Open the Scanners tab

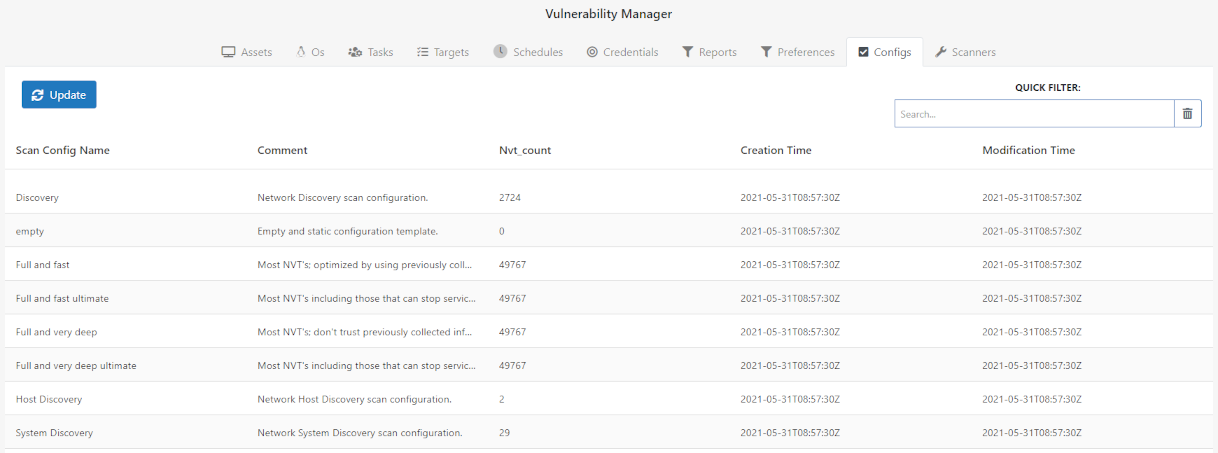[965, 52]
